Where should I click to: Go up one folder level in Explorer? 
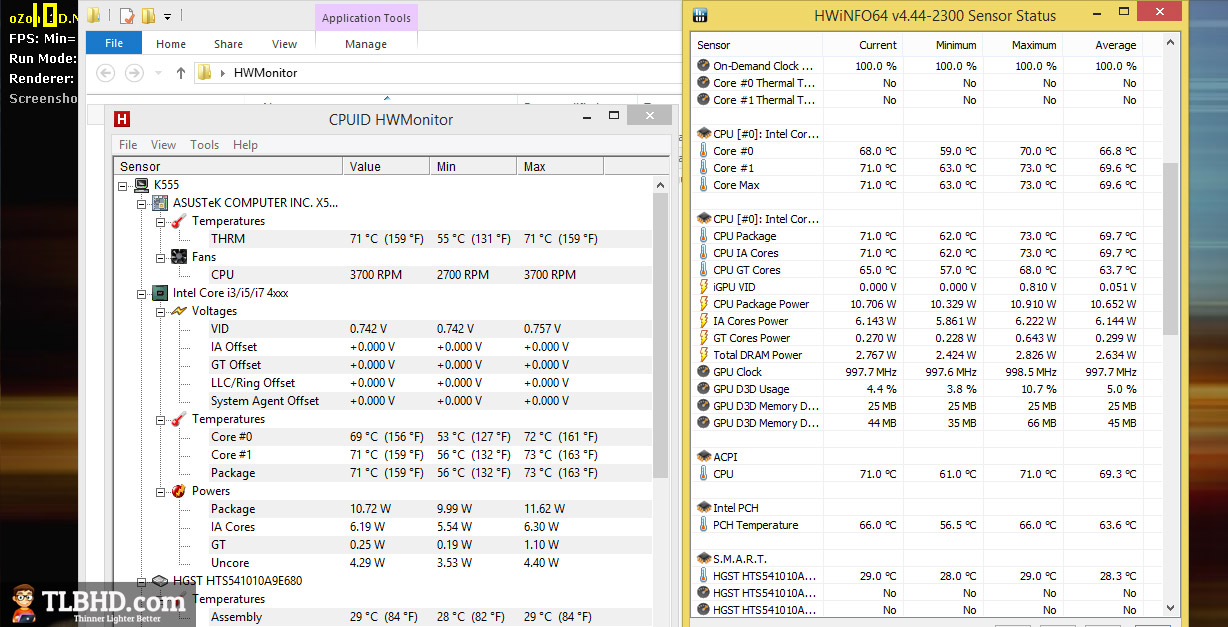pos(180,73)
